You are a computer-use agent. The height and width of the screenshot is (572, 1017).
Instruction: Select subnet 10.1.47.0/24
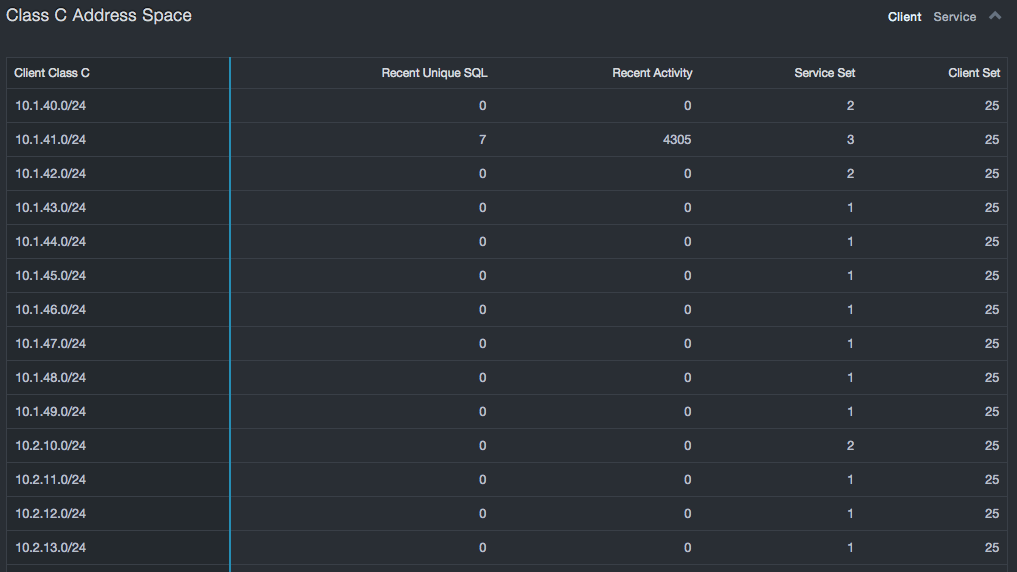point(51,344)
